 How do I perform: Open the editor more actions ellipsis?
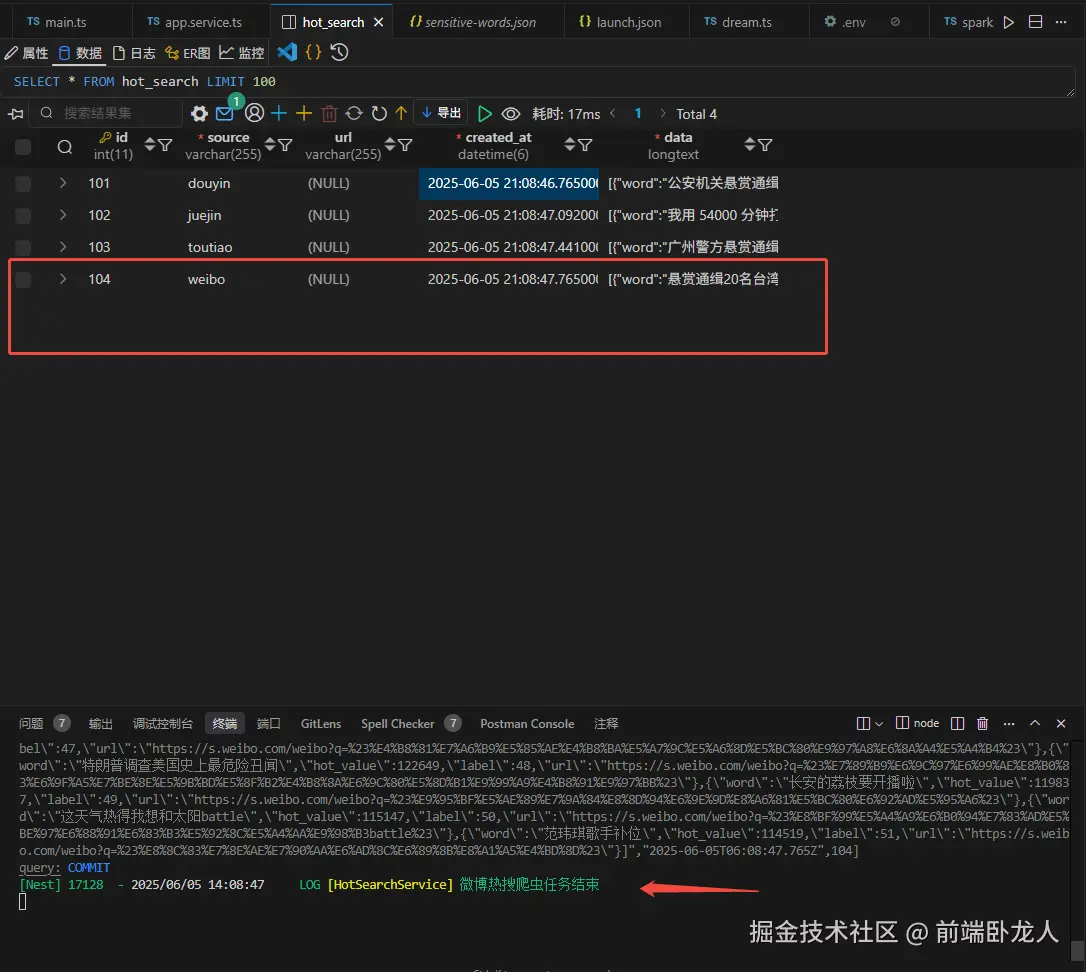1061,22
